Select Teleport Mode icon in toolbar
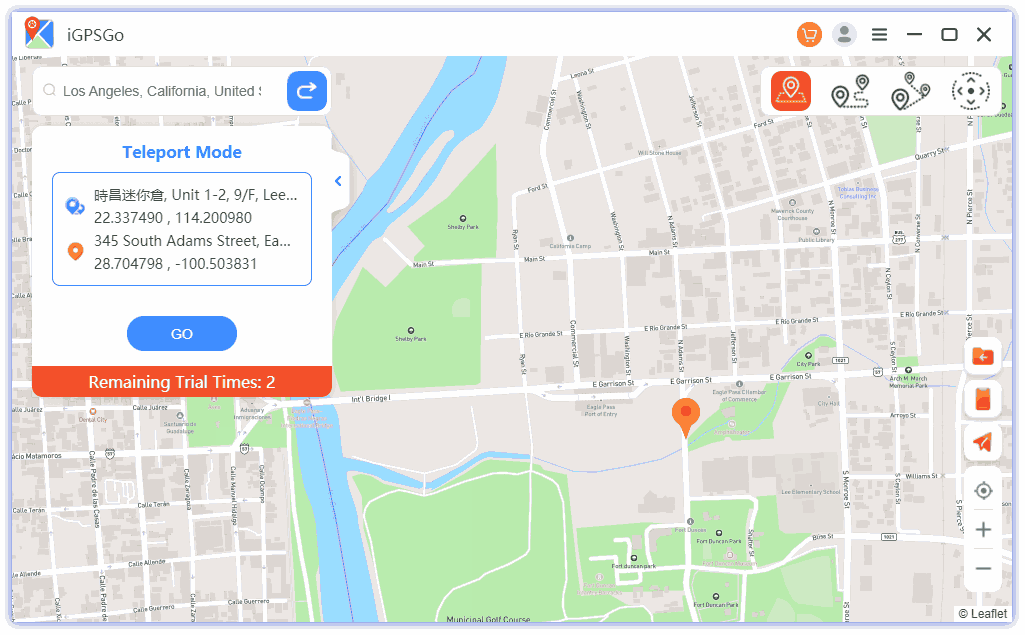1025x635 pixels. click(x=790, y=91)
